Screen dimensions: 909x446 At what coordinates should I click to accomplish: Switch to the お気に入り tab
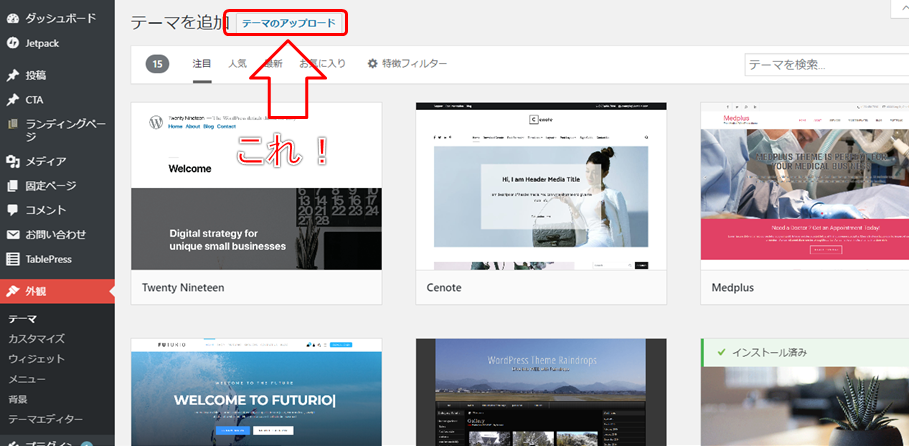(x=322, y=64)
